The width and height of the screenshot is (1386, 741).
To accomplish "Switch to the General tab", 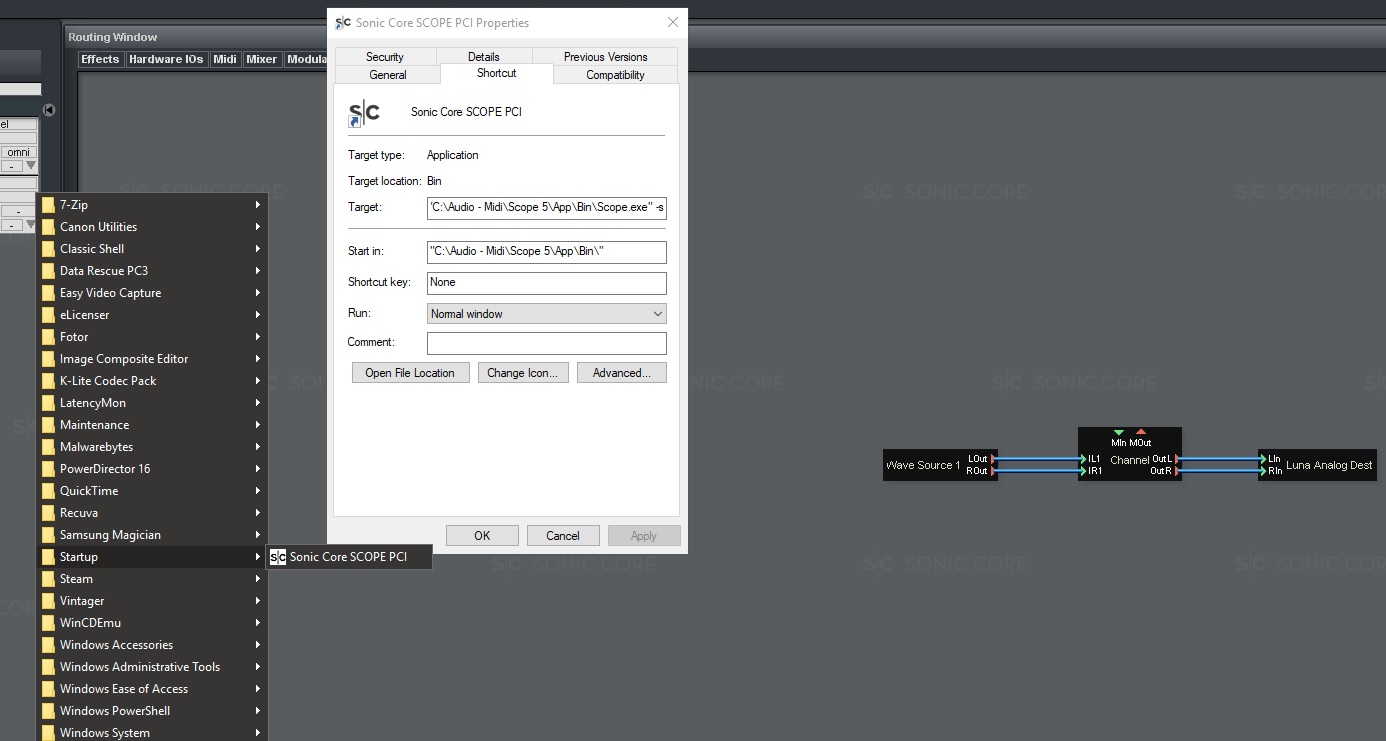I will 388,75.
